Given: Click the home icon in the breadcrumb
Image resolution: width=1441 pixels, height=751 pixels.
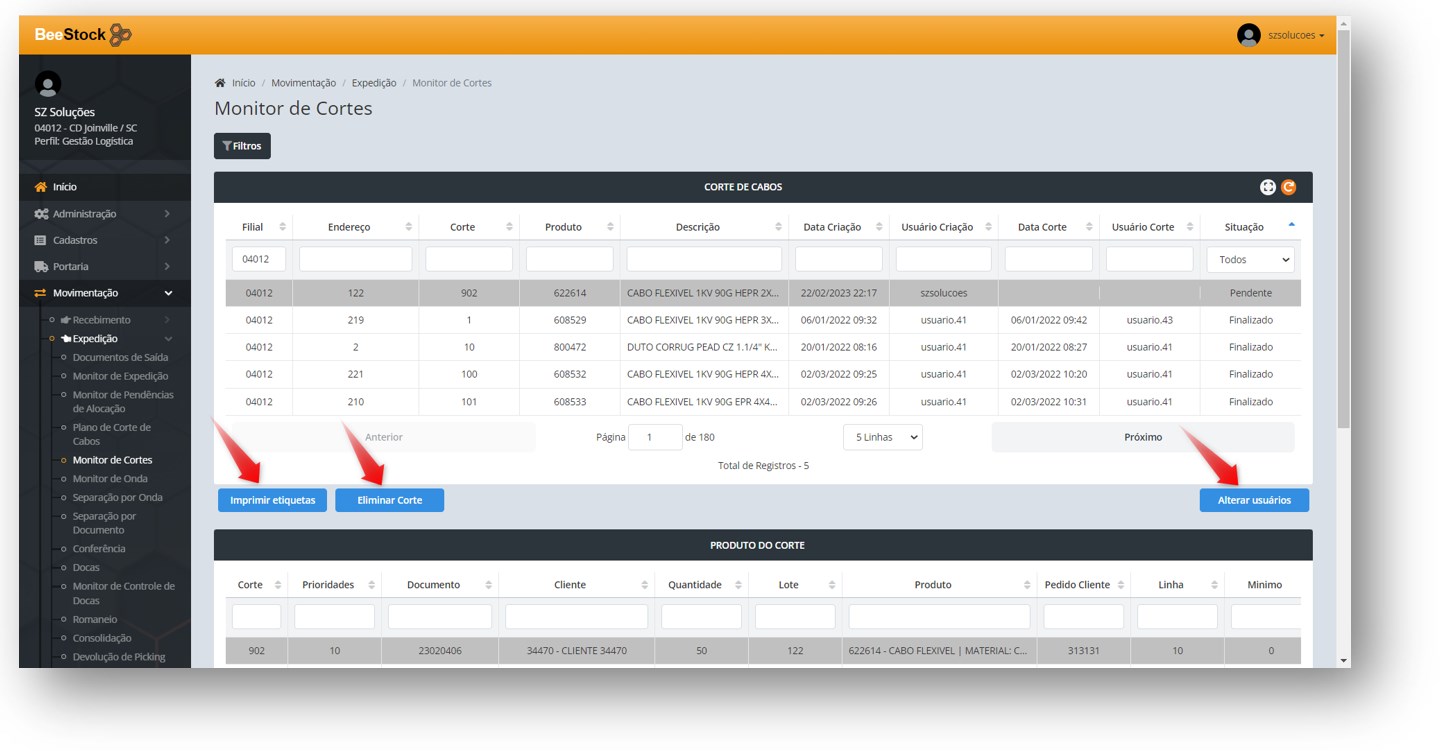Looking at the screenshot, I should (x=220, y=83).
